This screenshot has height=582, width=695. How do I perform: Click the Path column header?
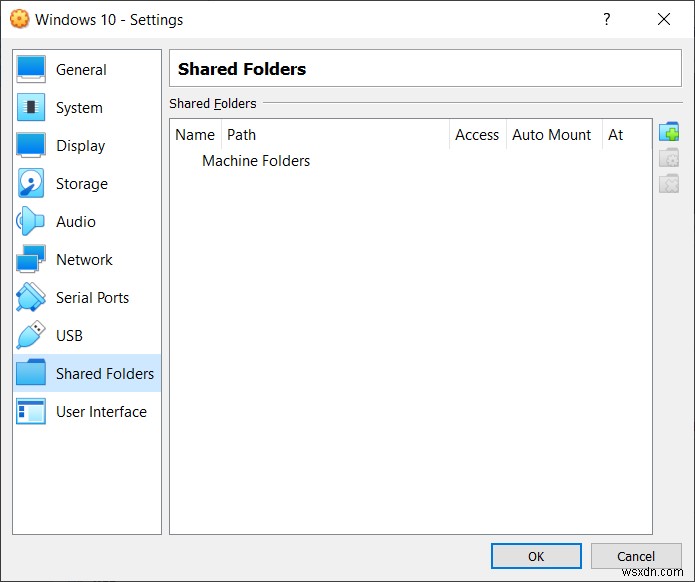[336, 135]
